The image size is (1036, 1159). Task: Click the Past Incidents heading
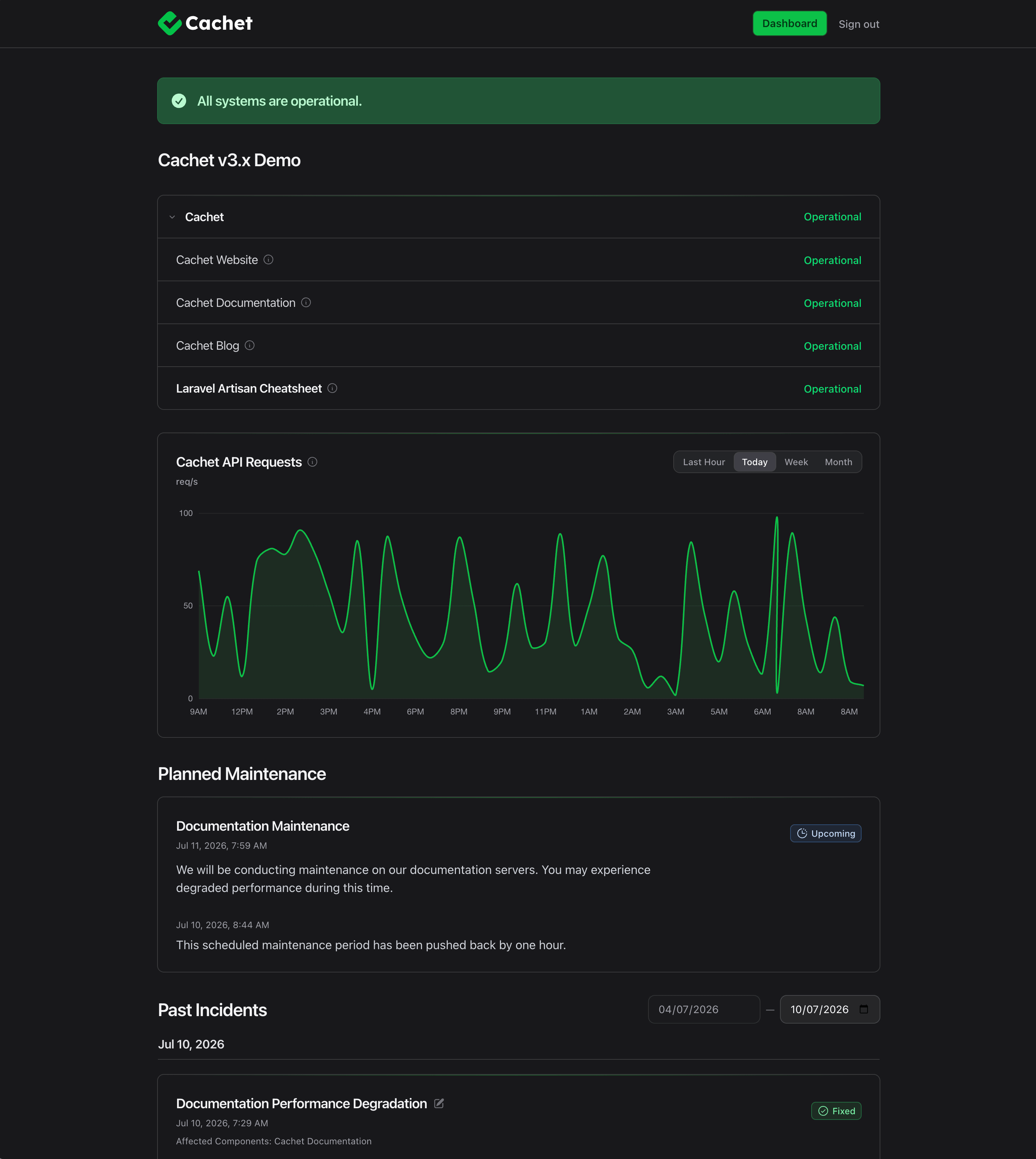pos(212,1010)
